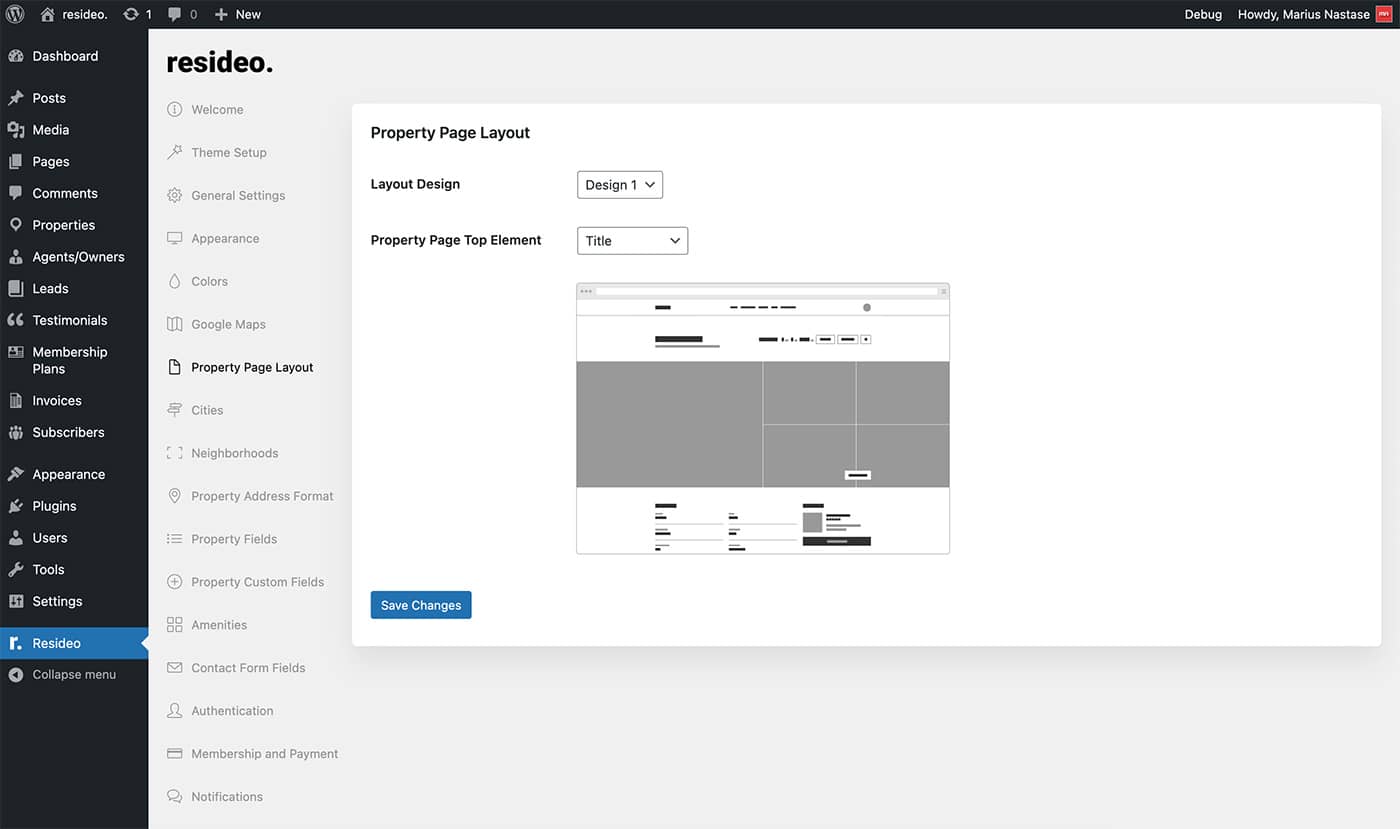Image resolution: width=1400 pixels, height=829 pixels.
Task: Open Properties in the WordPress sidebar
Action: pos(63,225)
